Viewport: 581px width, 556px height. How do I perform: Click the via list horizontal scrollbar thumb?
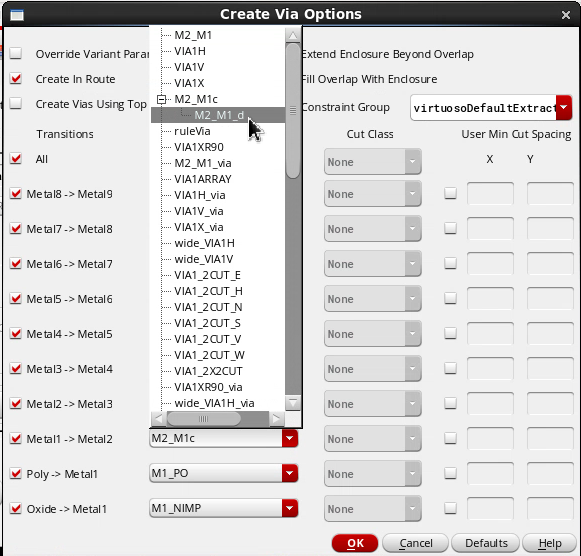pyautogui.click(x=203, y=419)
